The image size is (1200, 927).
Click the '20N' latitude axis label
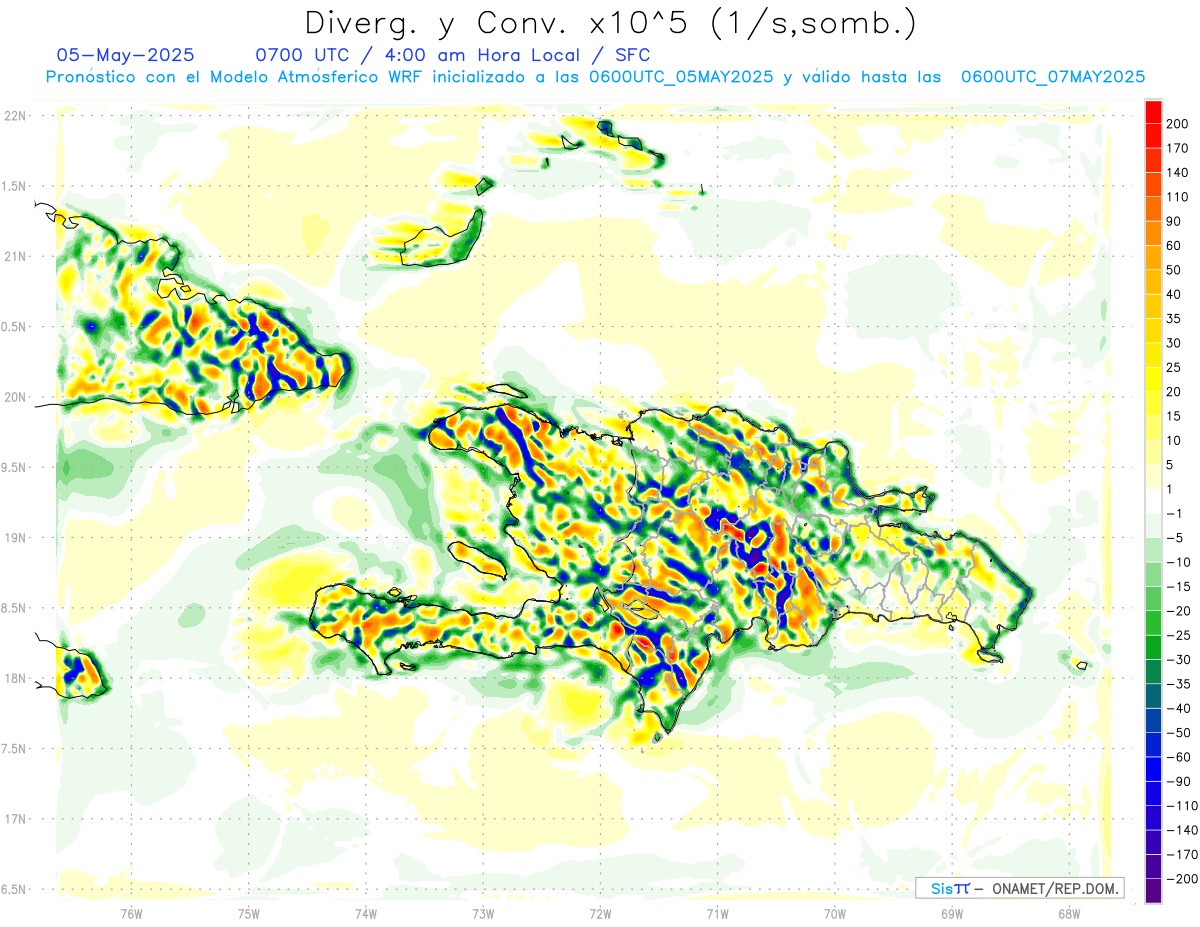pyautogui.click(x=14, y=397)
